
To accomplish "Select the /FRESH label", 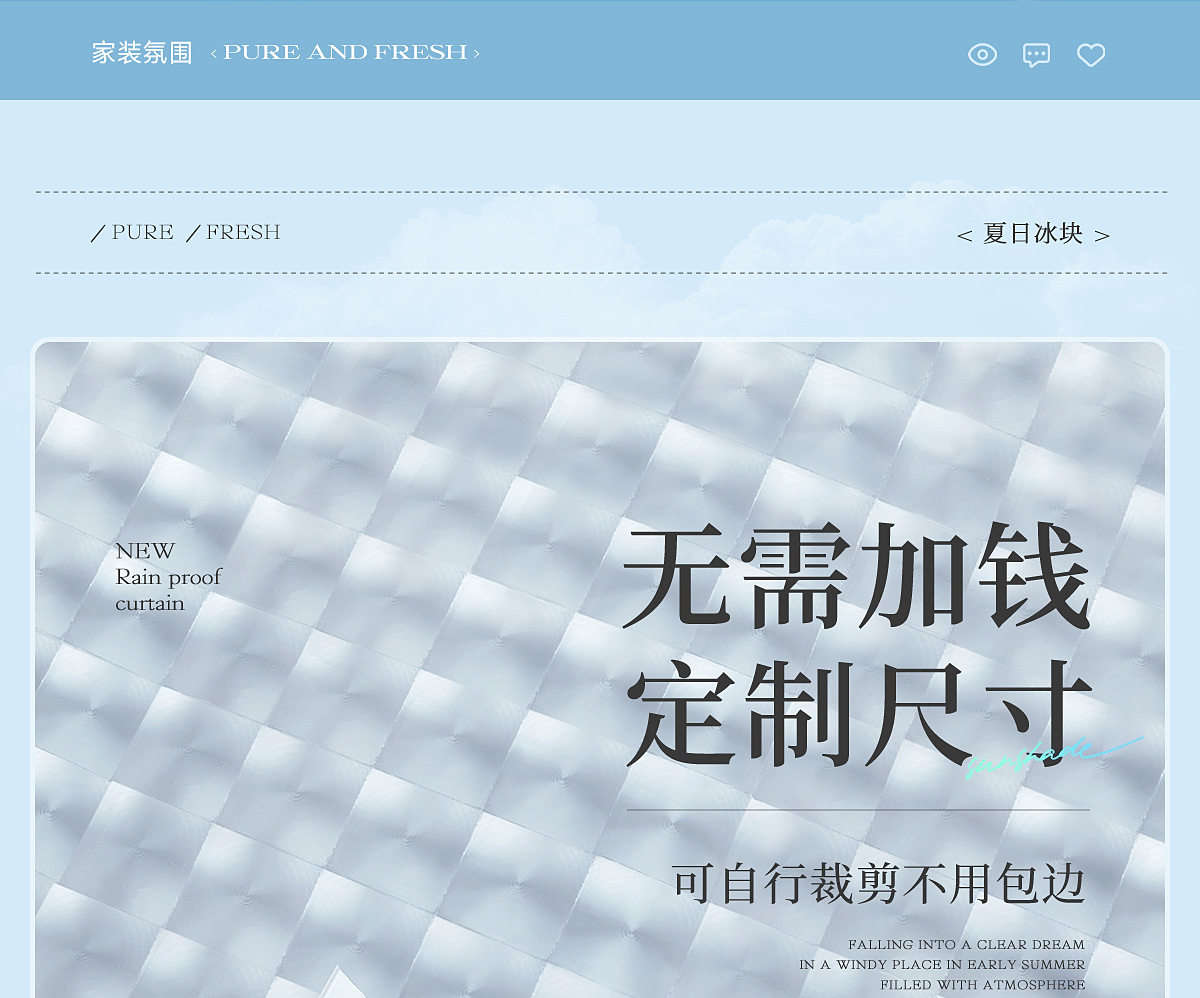I will [x=234, y=232].
